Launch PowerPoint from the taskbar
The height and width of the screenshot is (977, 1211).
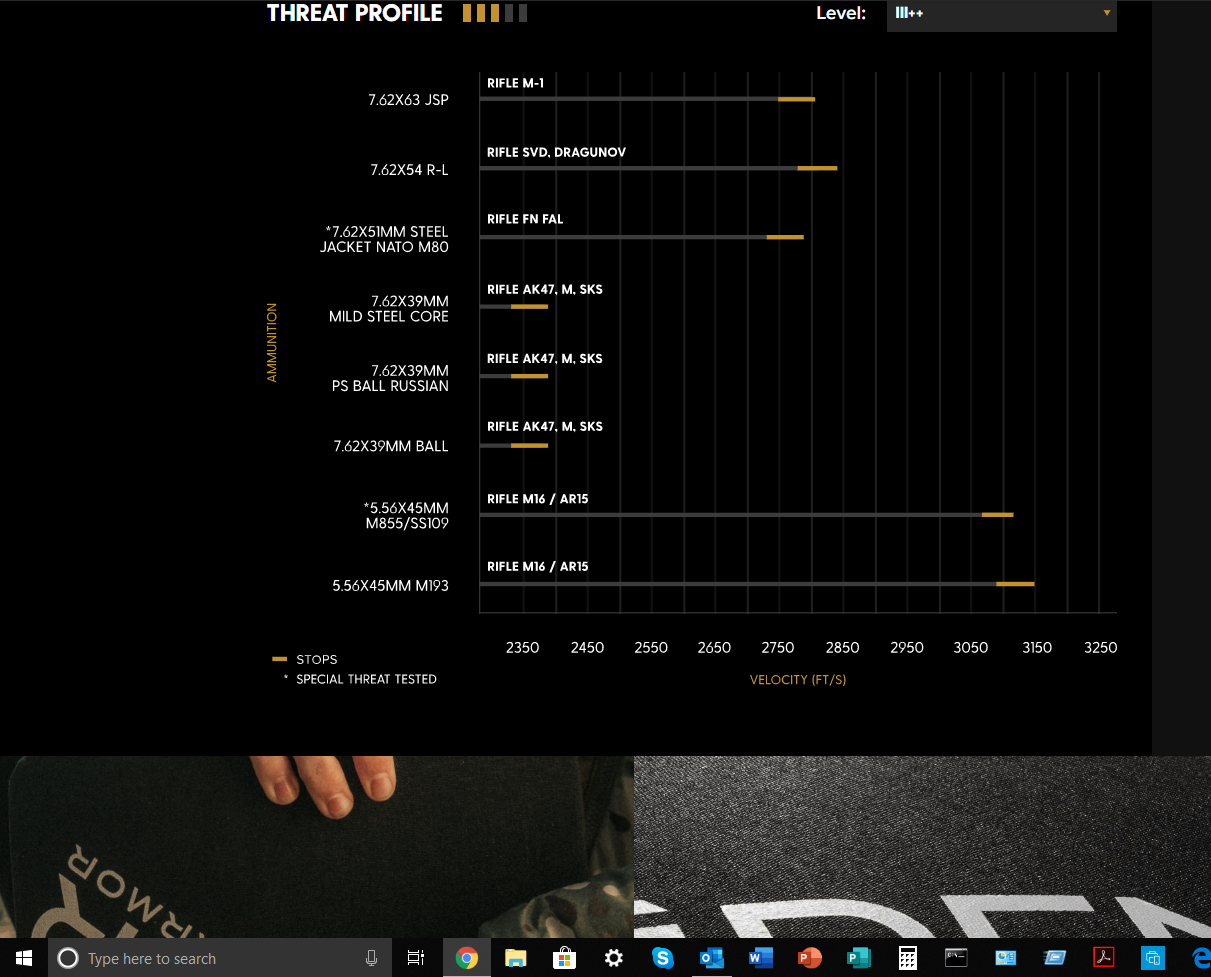pyautogui.click(x=809, y=958)
